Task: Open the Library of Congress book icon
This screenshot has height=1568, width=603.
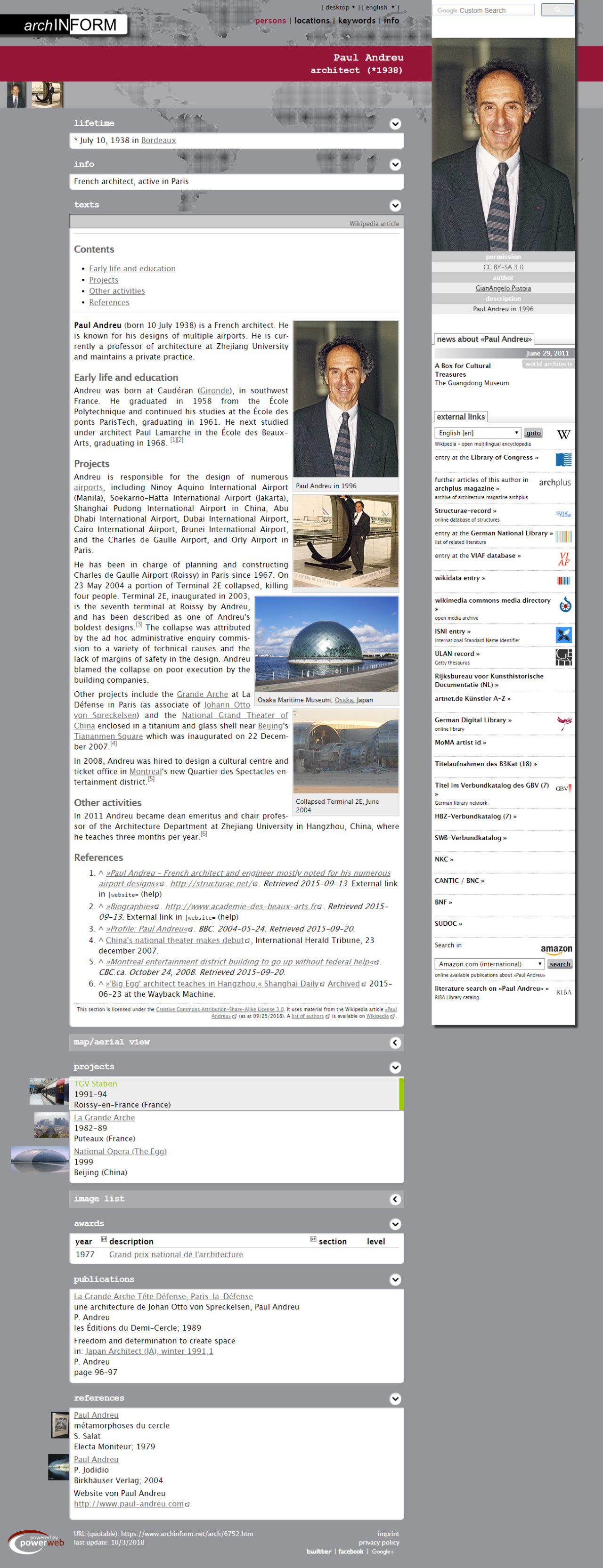Action: [563, 459]
